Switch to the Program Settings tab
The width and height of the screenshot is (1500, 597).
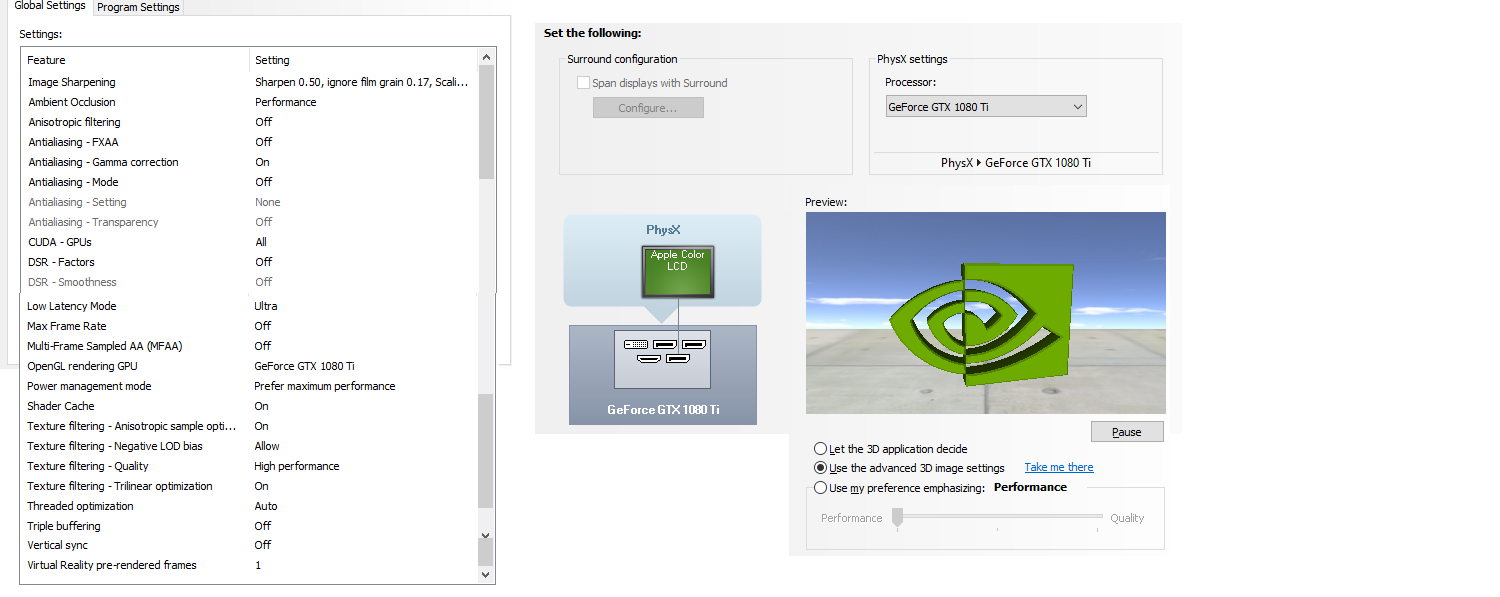[x=138, y=7]
